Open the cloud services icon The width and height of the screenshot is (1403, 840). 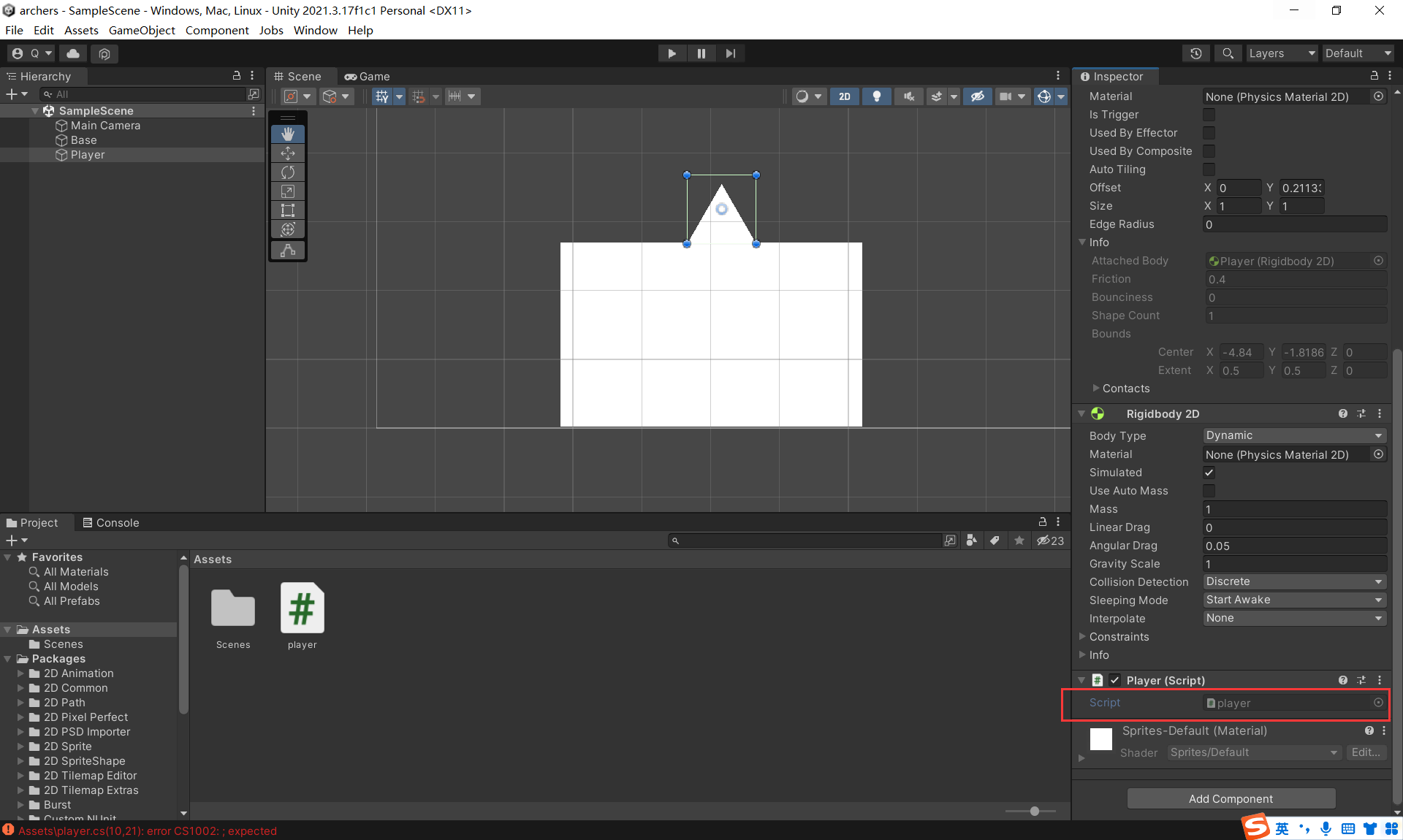pos(73,53)
